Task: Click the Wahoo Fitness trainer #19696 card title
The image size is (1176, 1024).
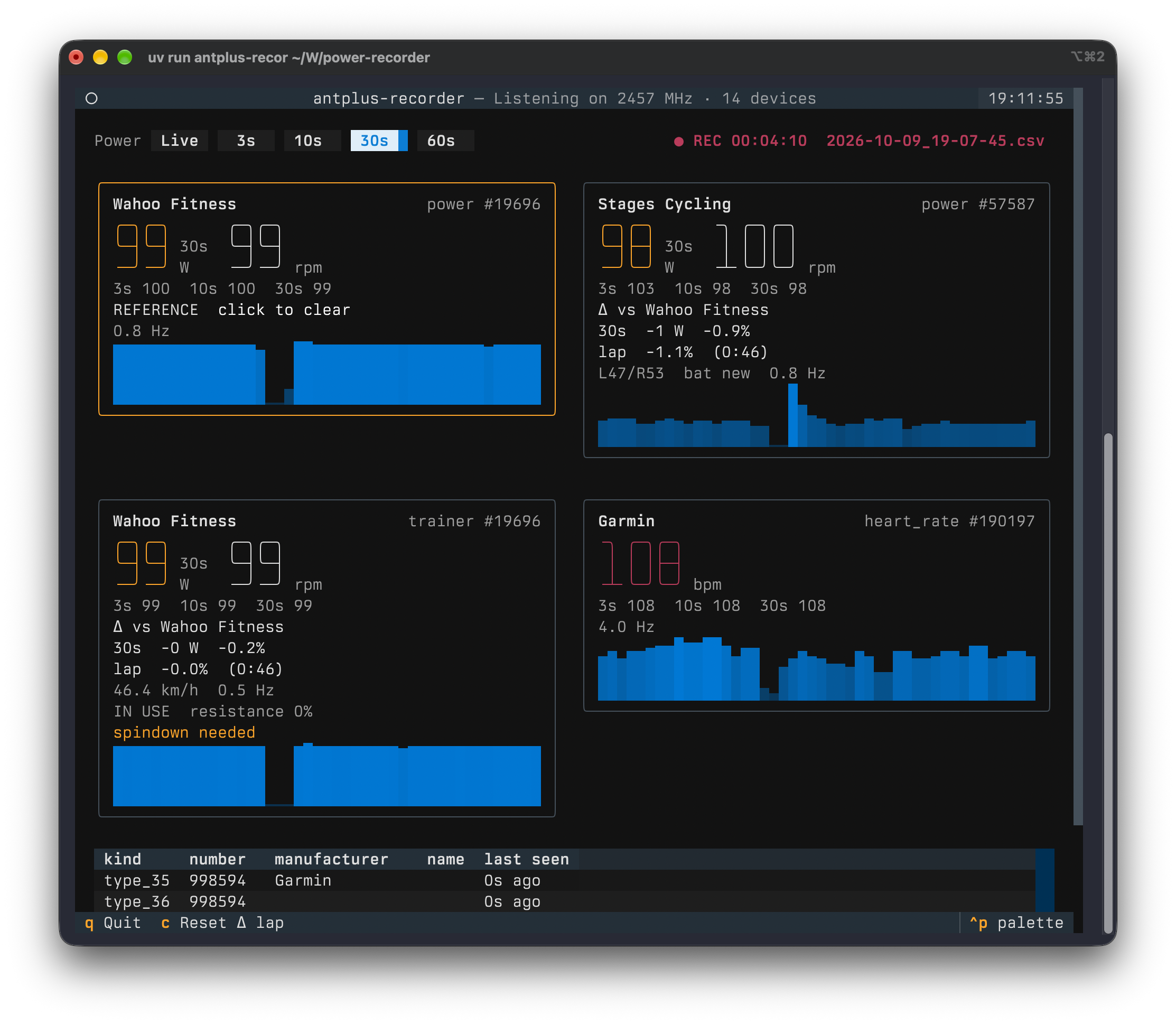Action: click(174, 520)
